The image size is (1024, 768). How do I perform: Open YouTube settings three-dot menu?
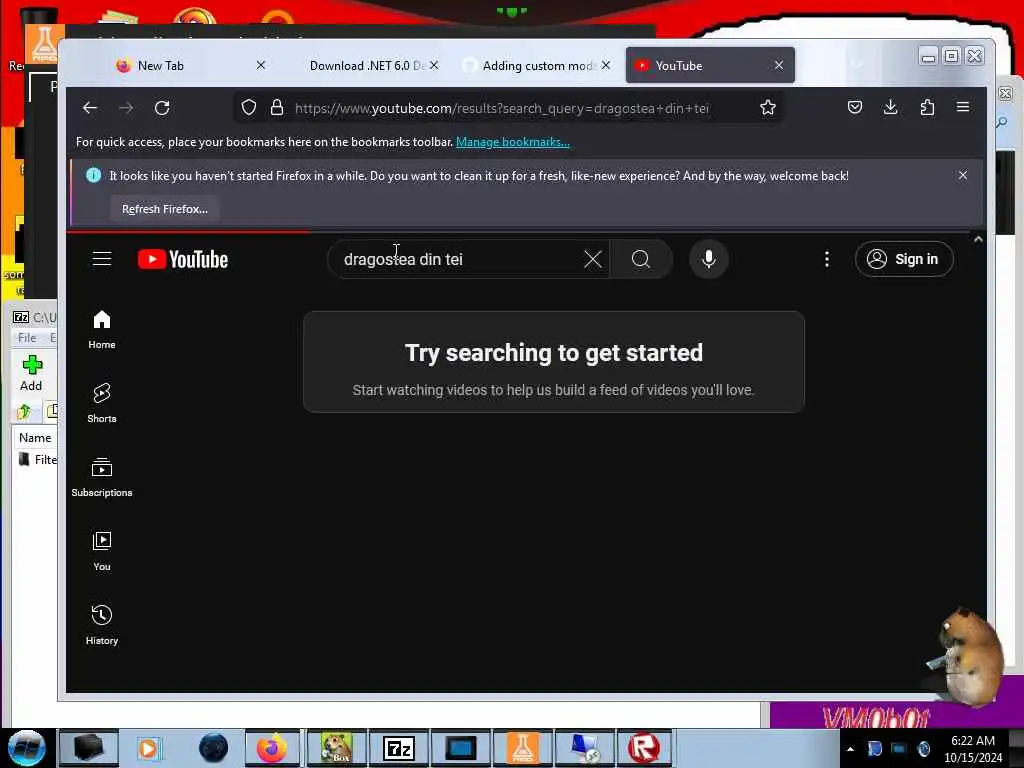pyautogui.click(x=827, y=259)
